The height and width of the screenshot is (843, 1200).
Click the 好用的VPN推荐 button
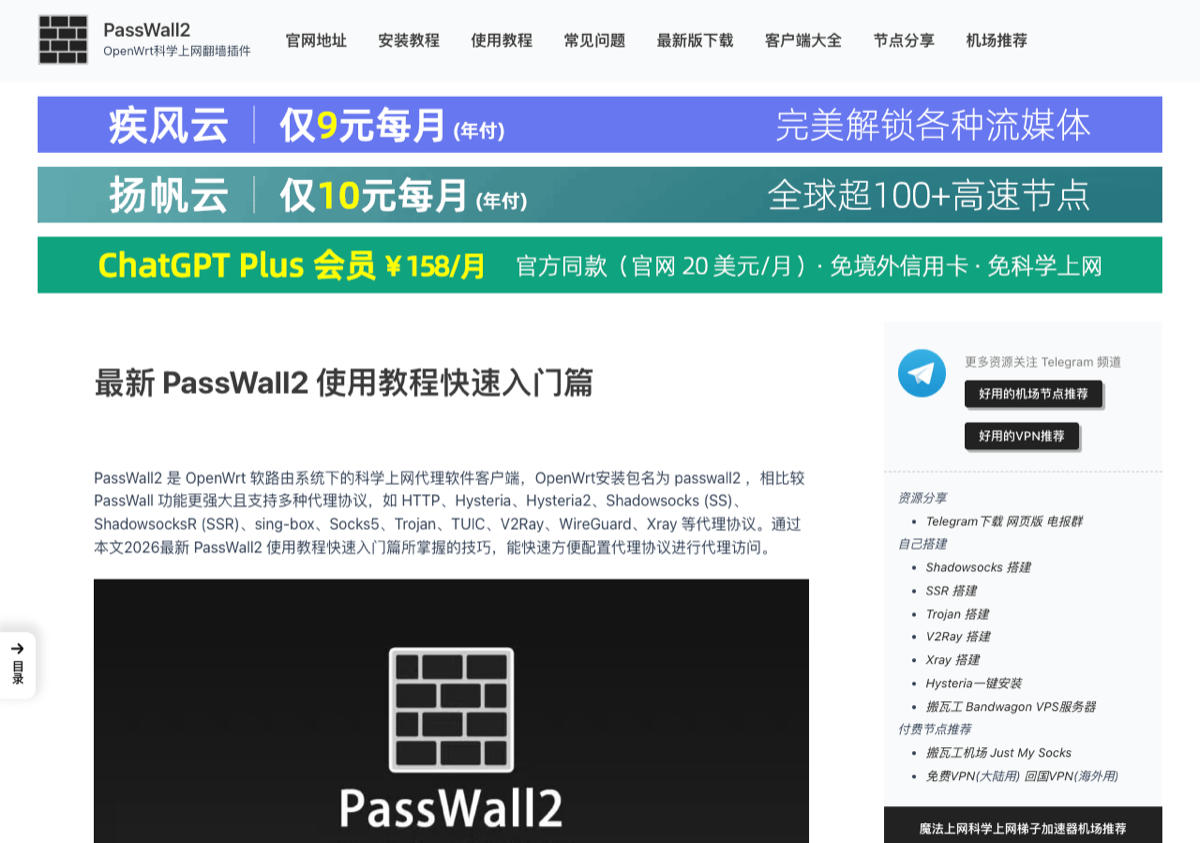(x=1021, y=436)
